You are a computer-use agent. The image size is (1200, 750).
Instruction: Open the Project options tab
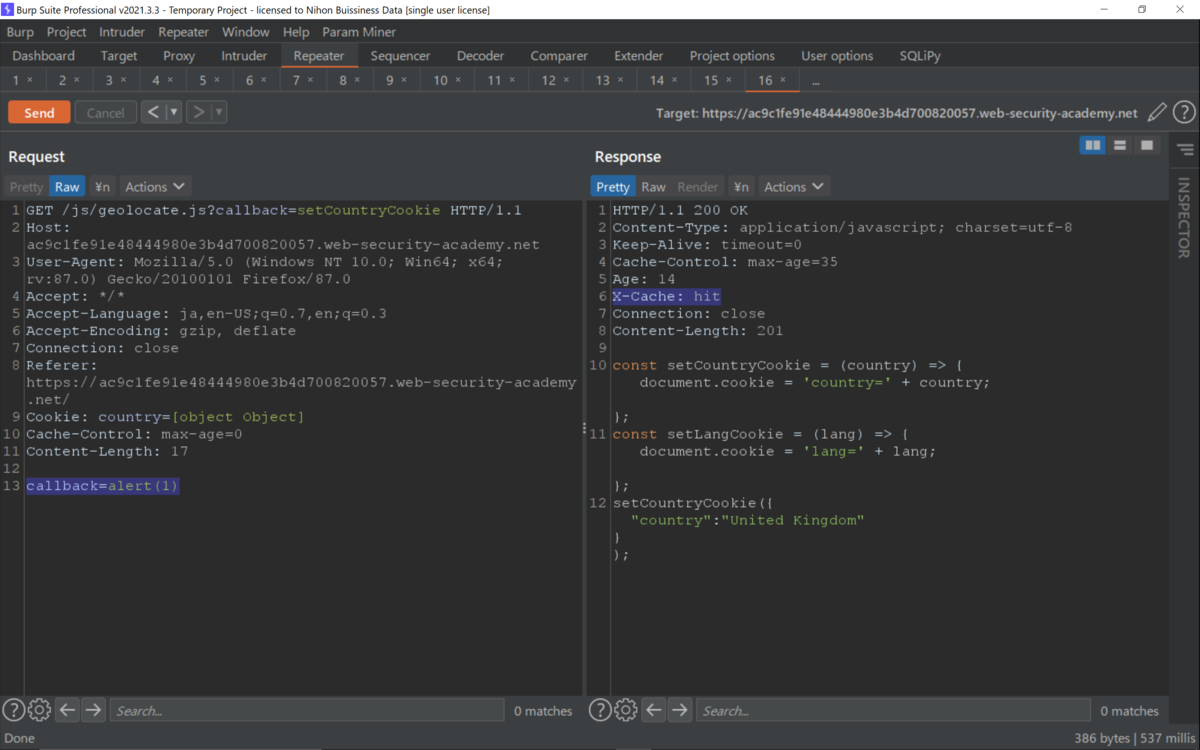tap(732, 56)
